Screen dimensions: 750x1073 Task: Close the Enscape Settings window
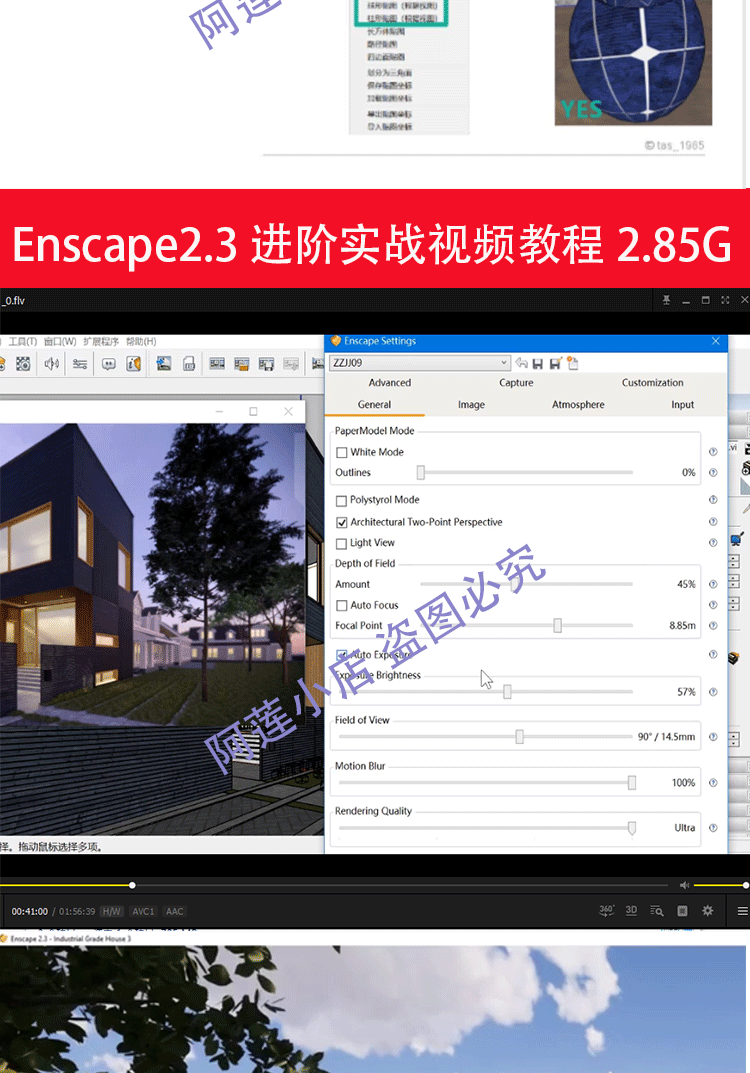[716, 341]
